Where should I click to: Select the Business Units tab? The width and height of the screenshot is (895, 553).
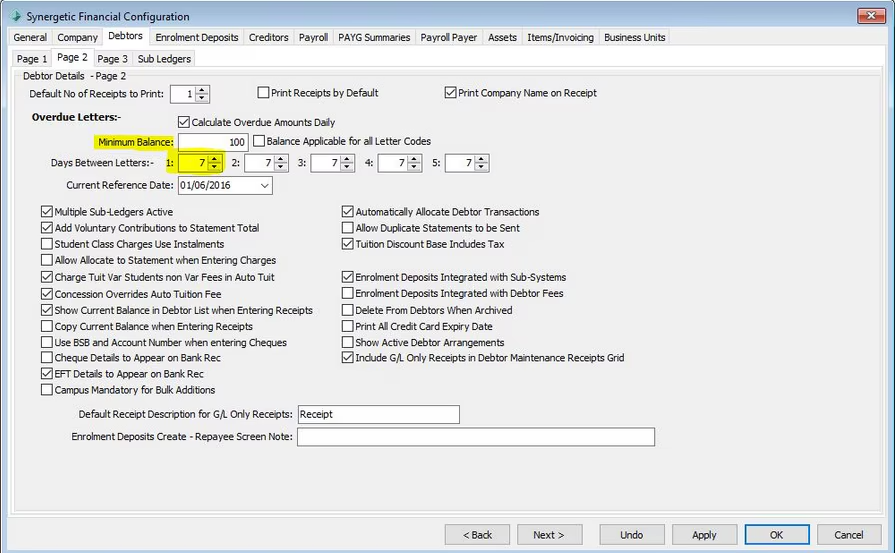click(x=635, y=38)
